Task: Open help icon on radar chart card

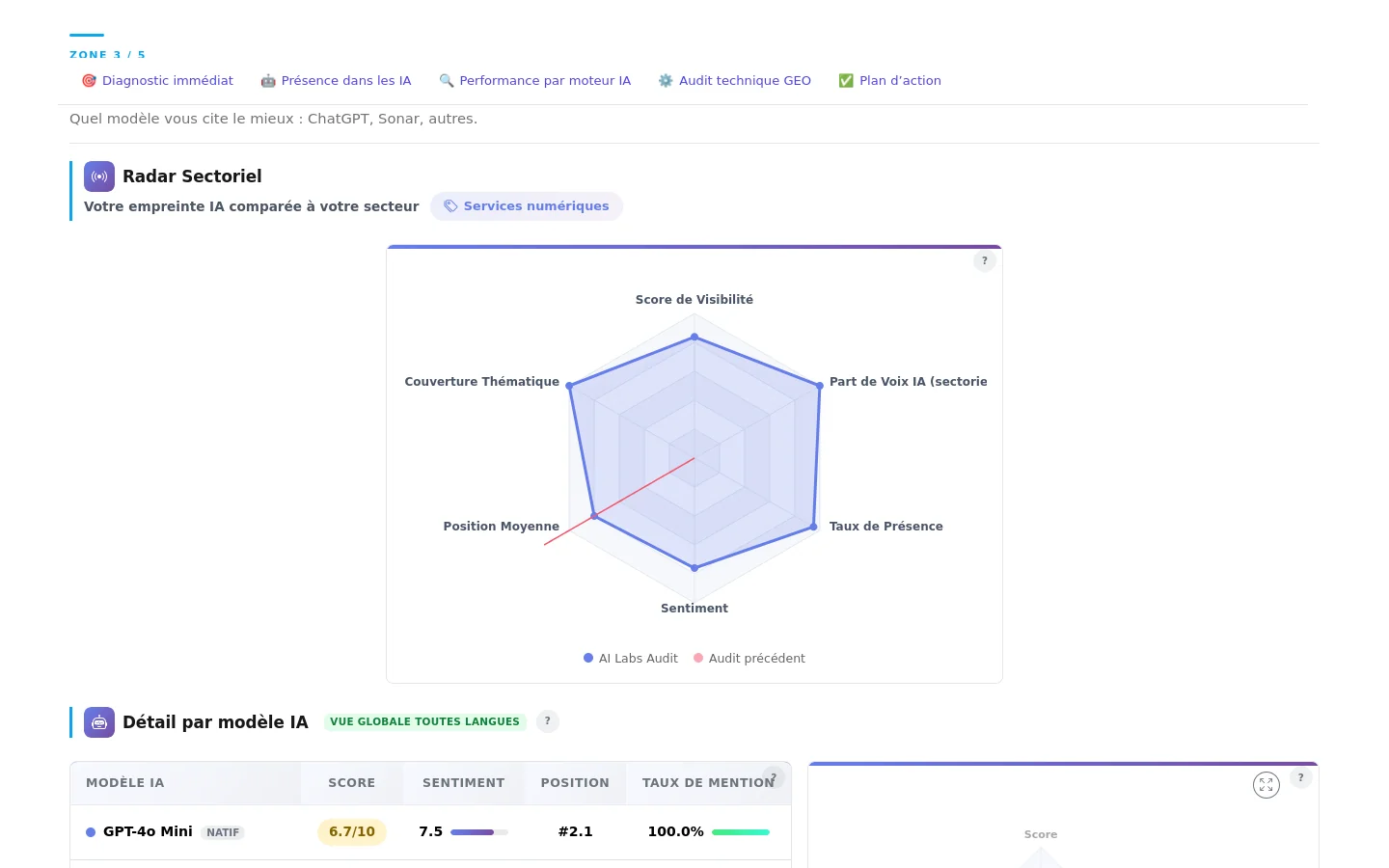Action: point(985,261)
